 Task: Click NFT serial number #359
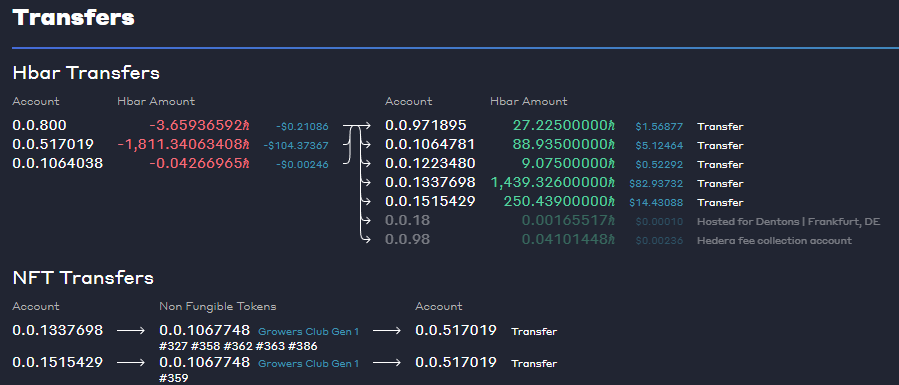[x=174, y=378]
